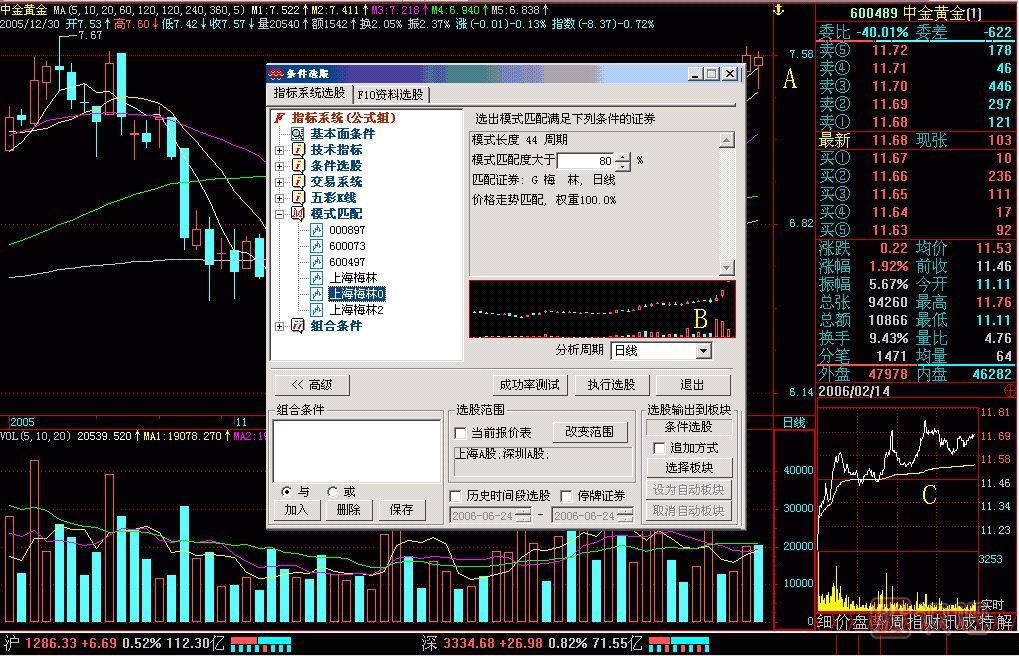Click the 组合条件 icon in tree
The width and height of the screenshot is (1019, 656).
[297, 326]
